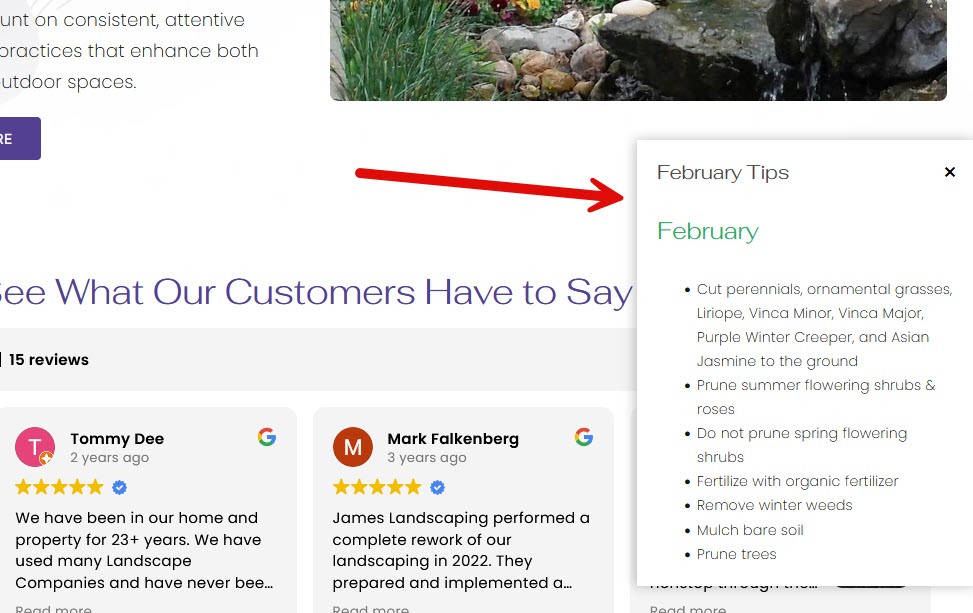
Task: Expand Mark Falkenberg's review with Read more
Action: (x=370, y=608)
